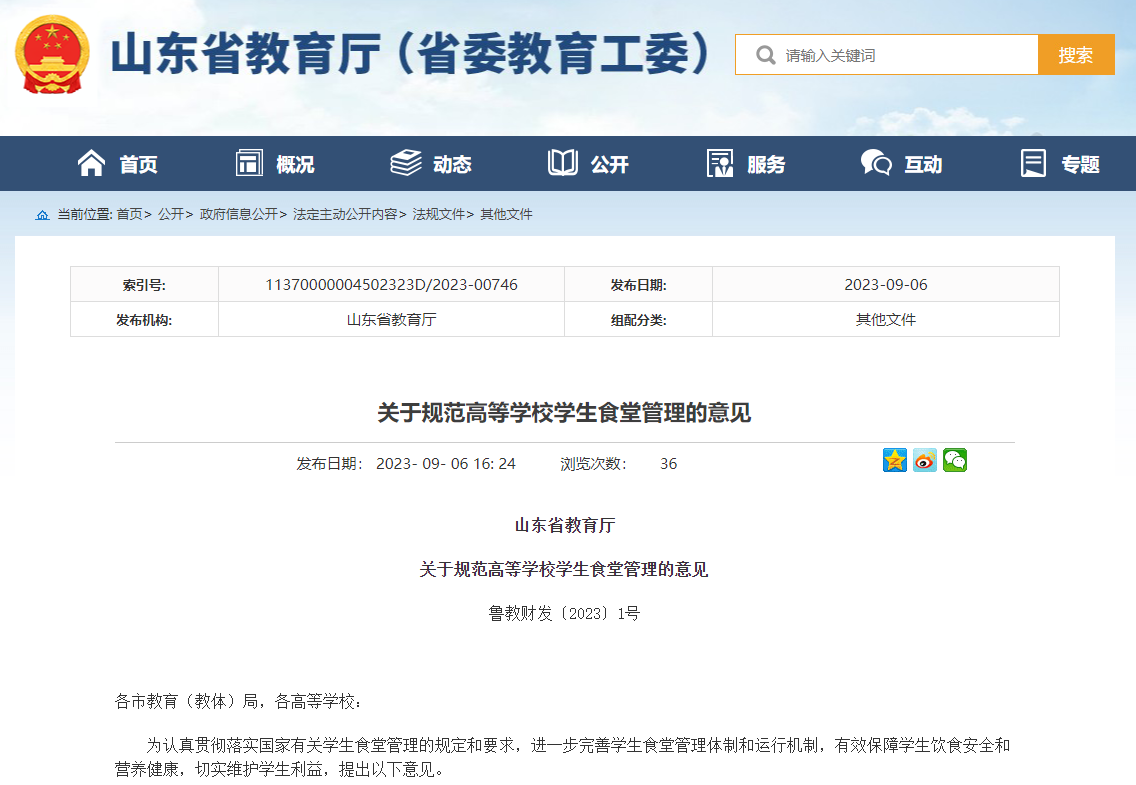Click 其他文件 in breadcrumb path
1136x785 pixels.
tap(506, 214)
